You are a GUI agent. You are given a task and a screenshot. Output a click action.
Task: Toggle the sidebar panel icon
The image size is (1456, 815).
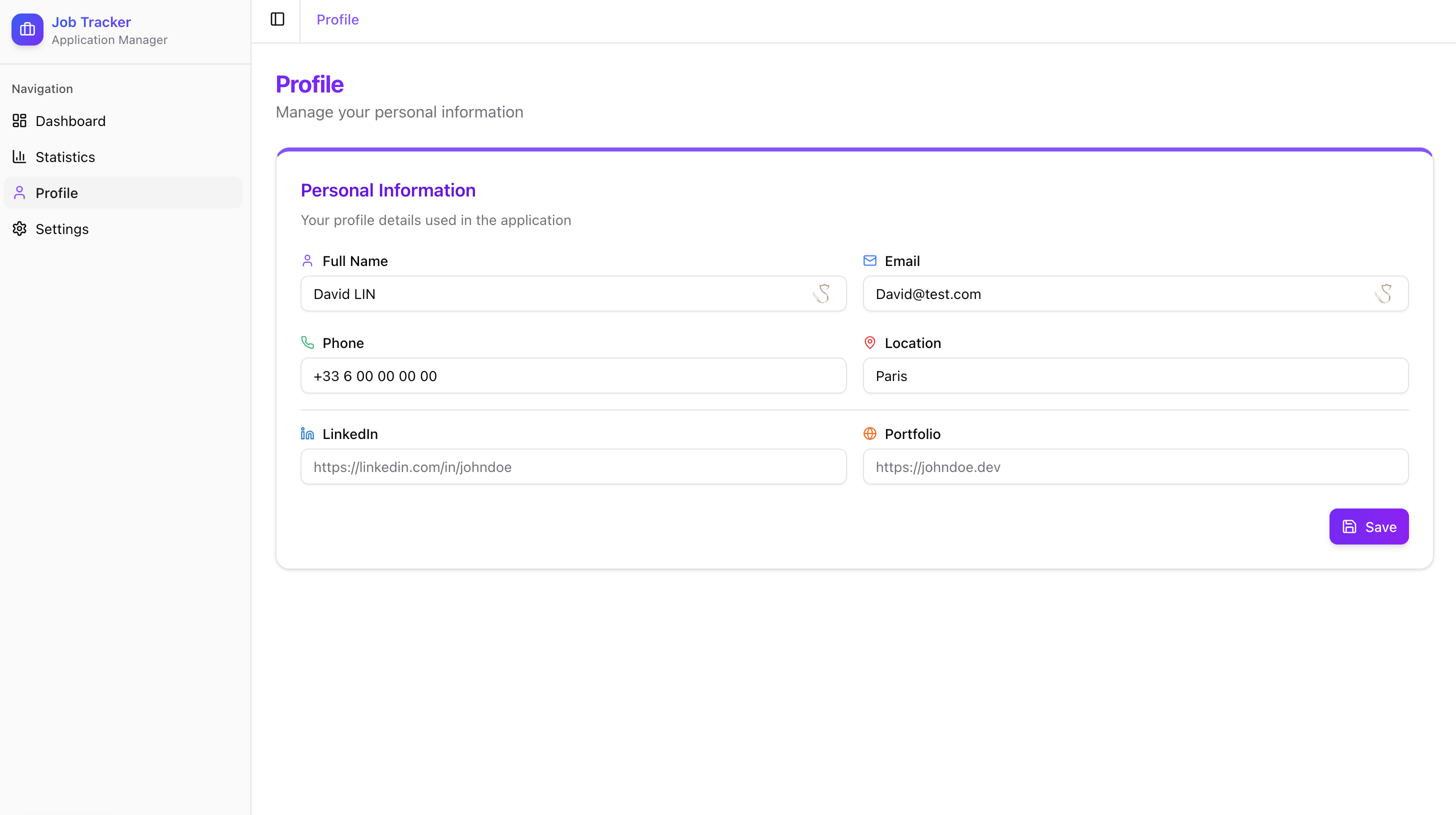(277, 19)
